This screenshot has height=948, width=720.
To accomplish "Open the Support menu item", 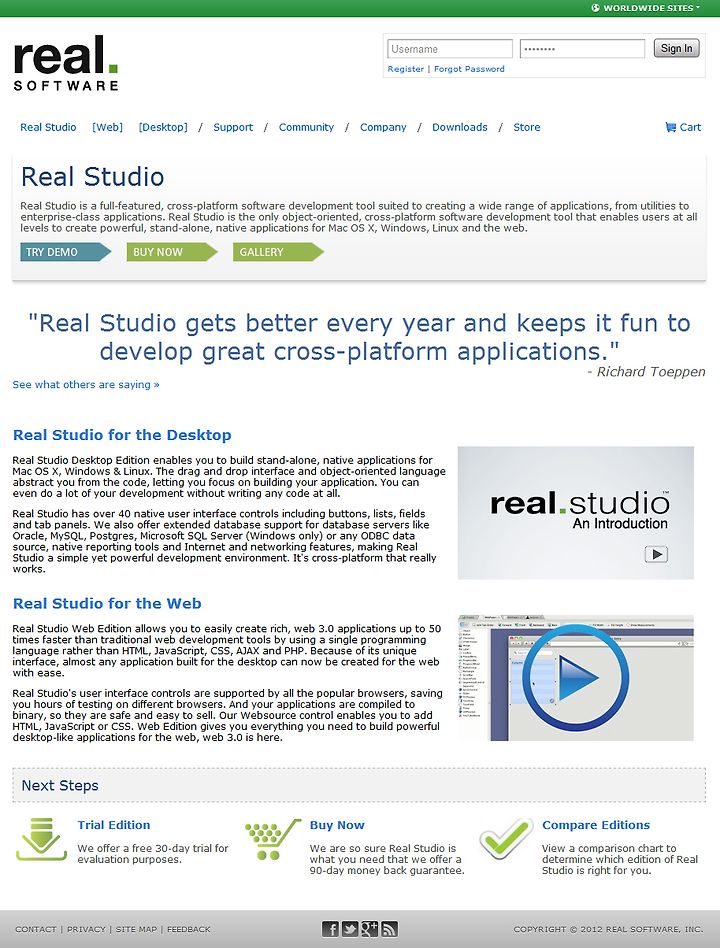I will point(233,127).
